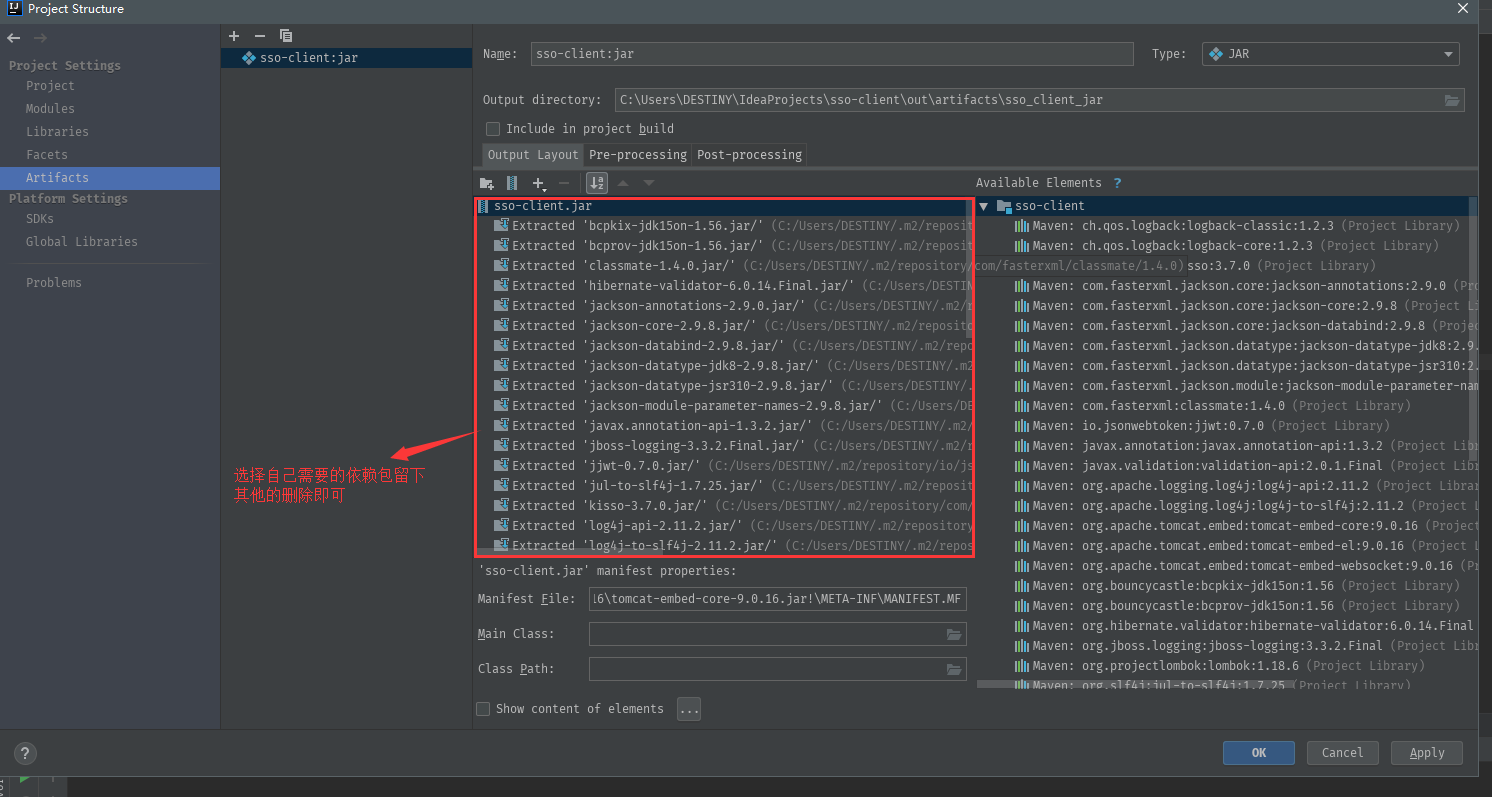Copy the selected artifact icon
This screenshot has width=1492, height=797.
pyautogui.click(x=286, y=36)
